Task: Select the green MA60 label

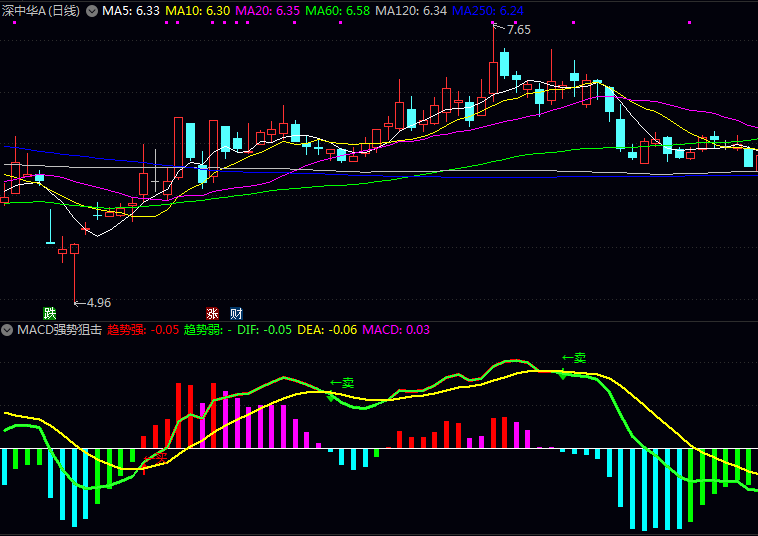Action: point(337,11)
